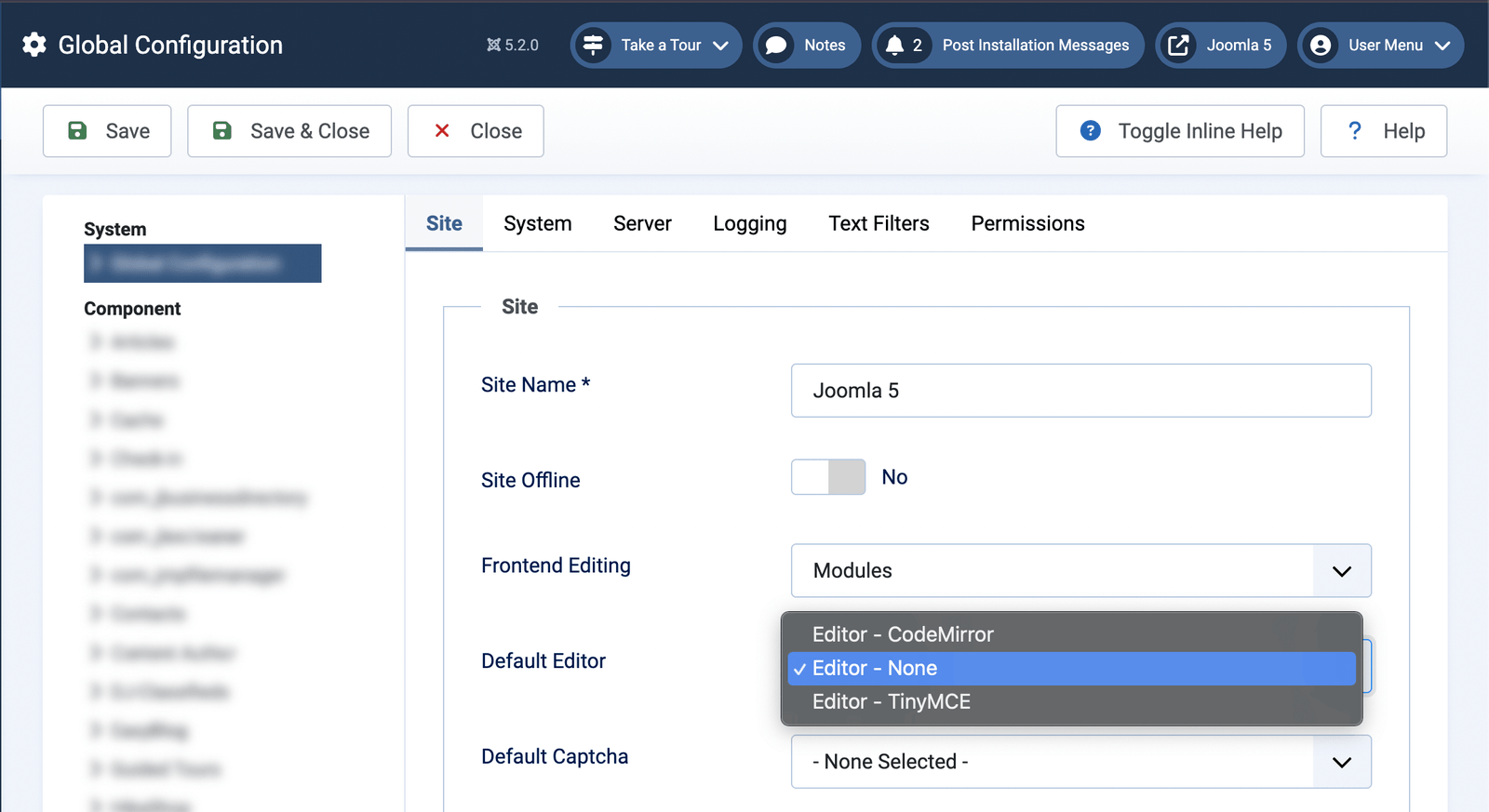Click the Default Captcha chevron arrow
Image resolution: width=1489 pixels, height=812 pixels.
[1342, 763]
